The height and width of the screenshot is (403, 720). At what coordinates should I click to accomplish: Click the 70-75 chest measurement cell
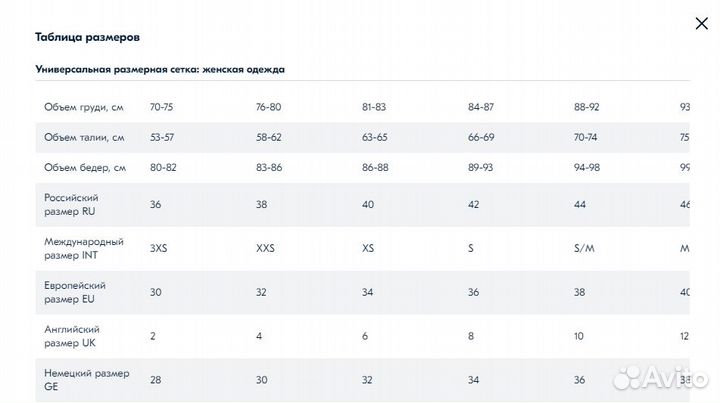click(162, 107)
